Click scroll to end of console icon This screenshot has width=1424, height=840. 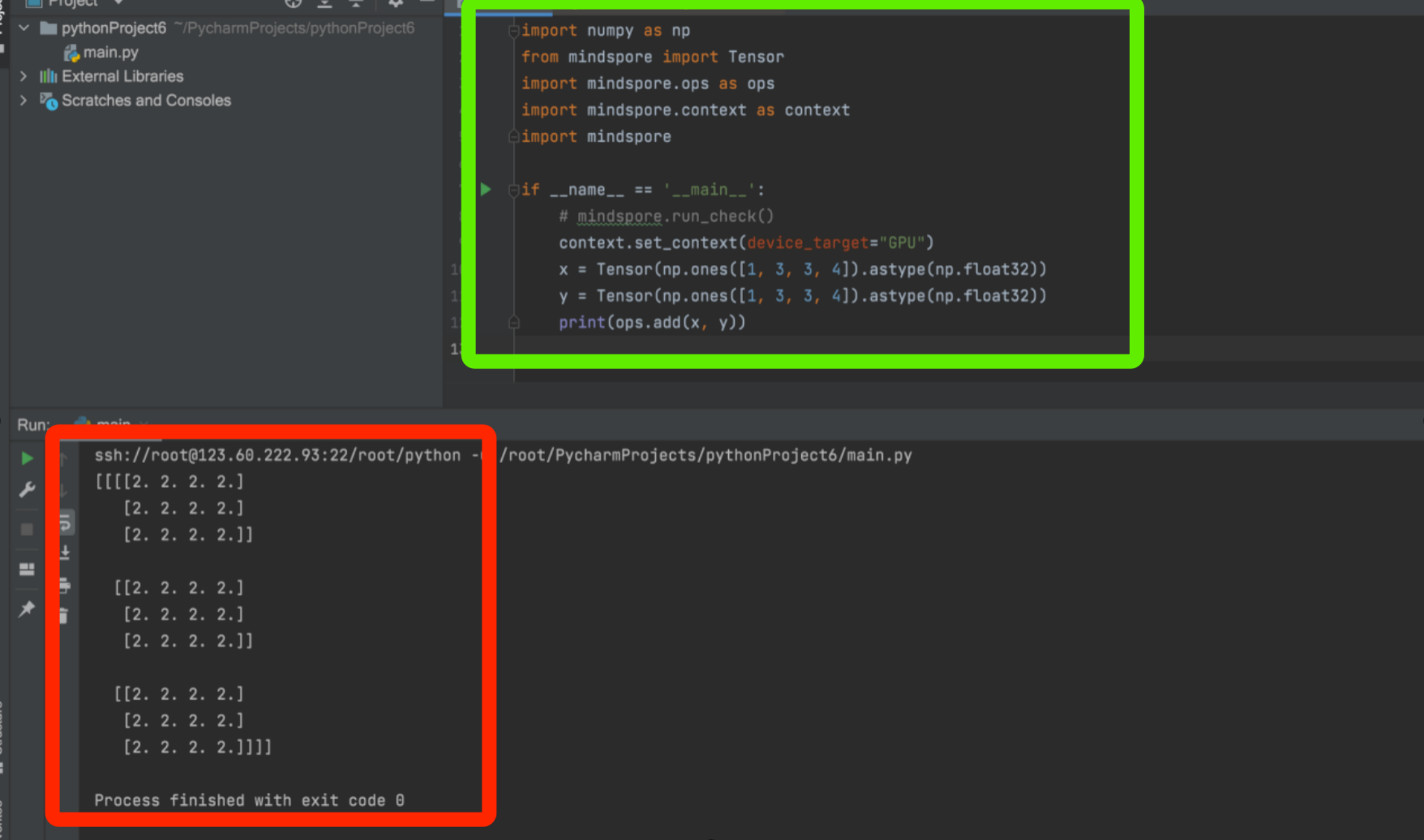point(65,552)
